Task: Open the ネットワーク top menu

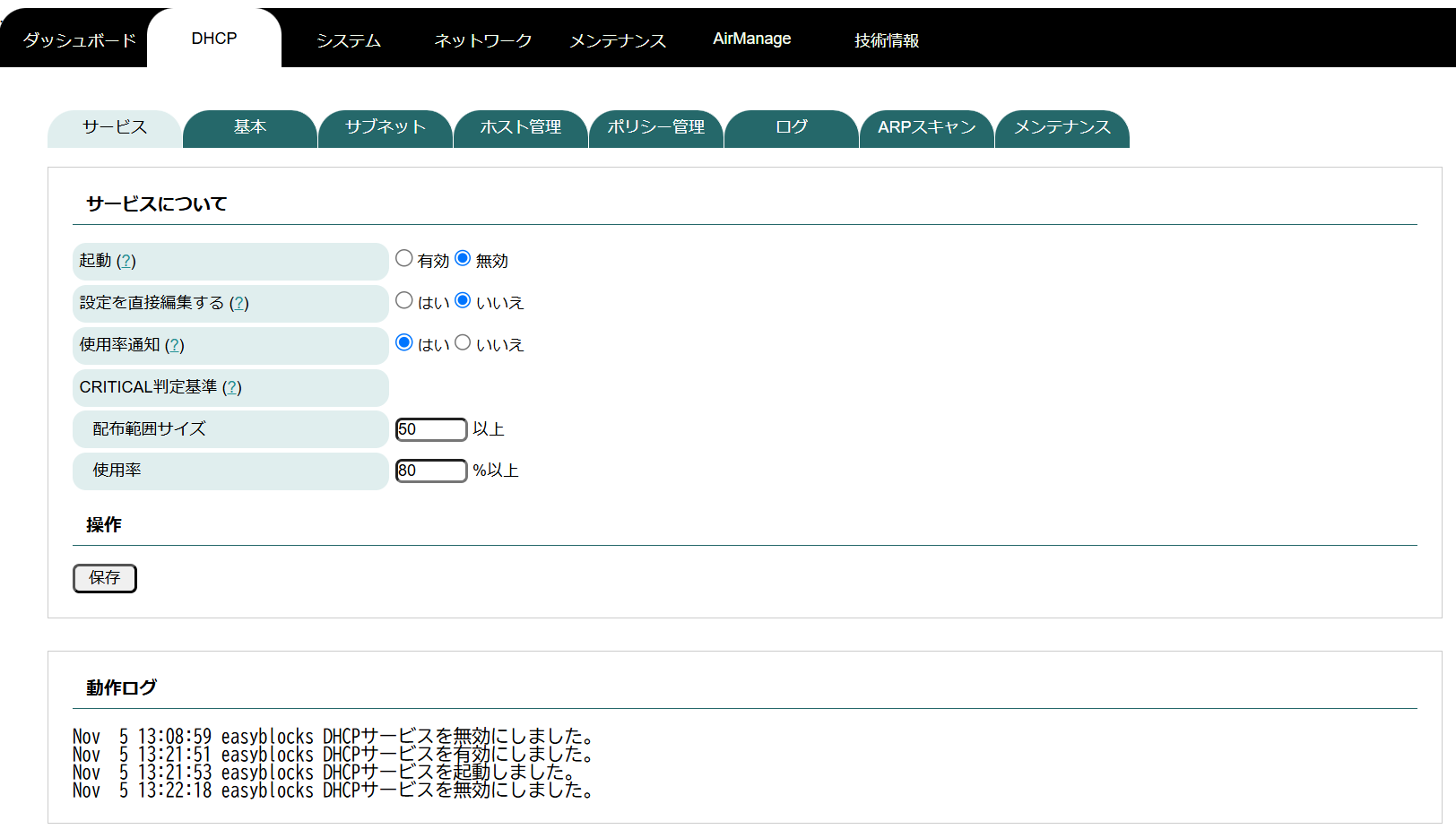Action: click(483, 39)
